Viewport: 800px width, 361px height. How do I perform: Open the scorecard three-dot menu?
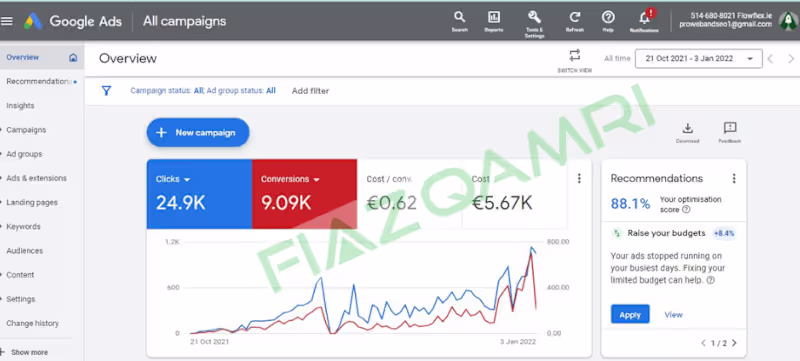(x=579, y=178)
